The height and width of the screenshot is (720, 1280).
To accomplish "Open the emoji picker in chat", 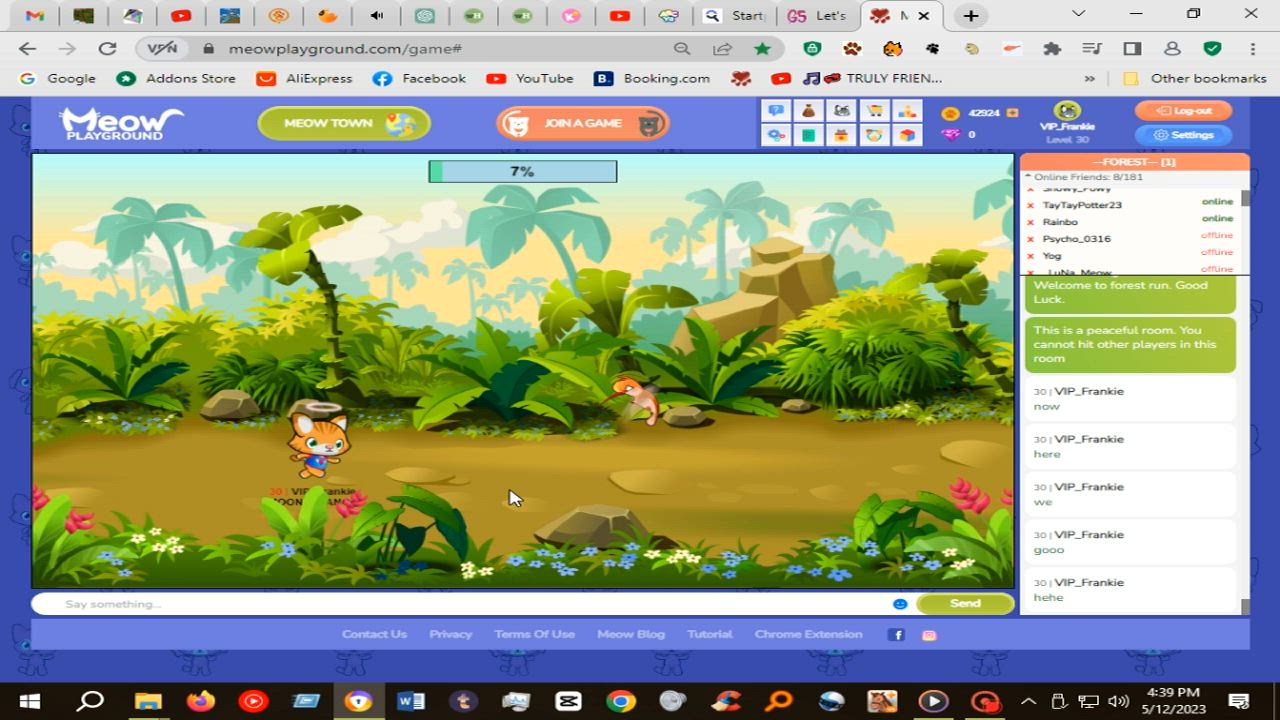I will [x=900, y=604].
